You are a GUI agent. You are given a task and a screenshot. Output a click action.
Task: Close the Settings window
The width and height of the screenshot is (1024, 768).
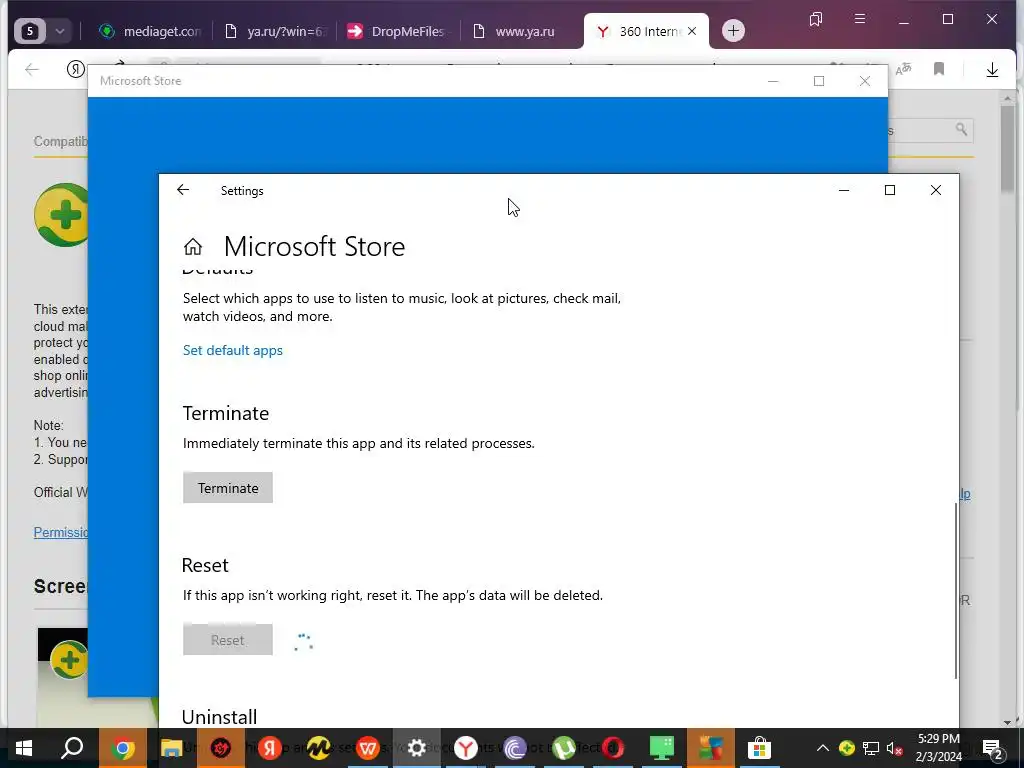pyautogui.click(x=936, y=190)
